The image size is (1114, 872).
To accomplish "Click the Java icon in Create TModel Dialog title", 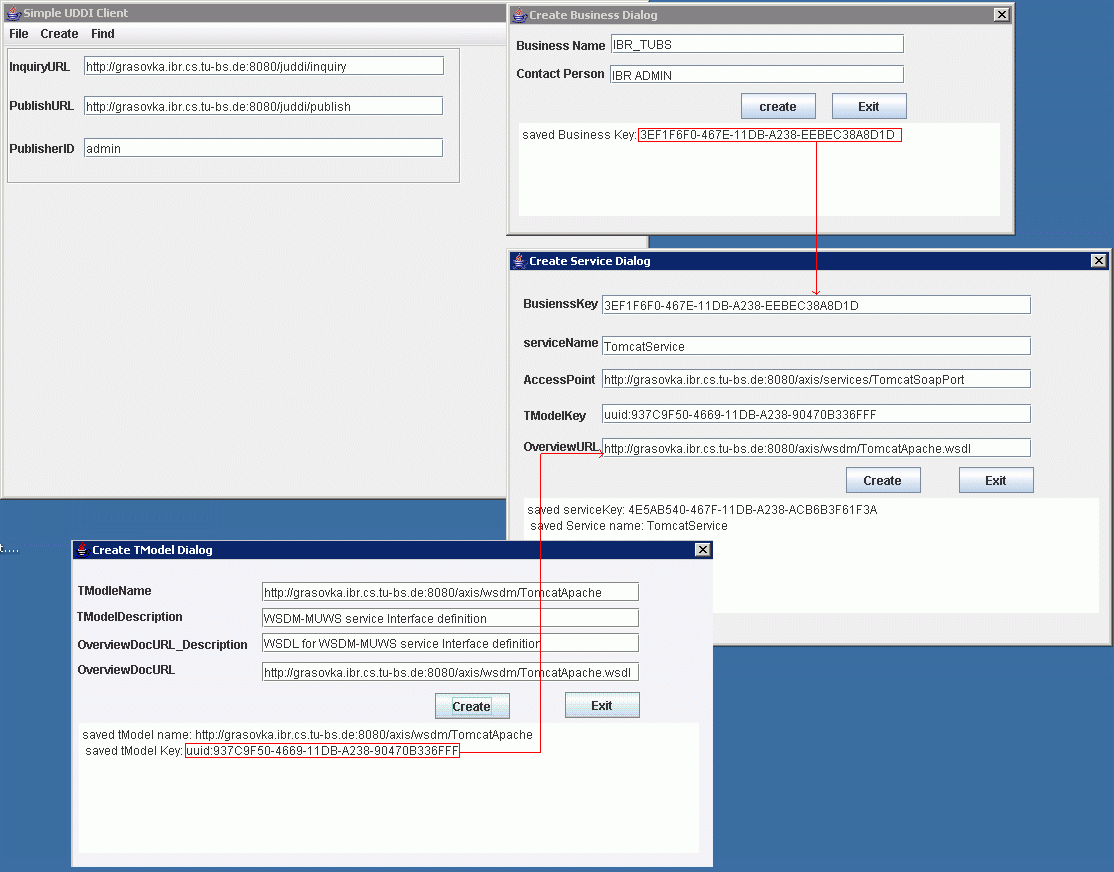I will click(x=81, y=550).
